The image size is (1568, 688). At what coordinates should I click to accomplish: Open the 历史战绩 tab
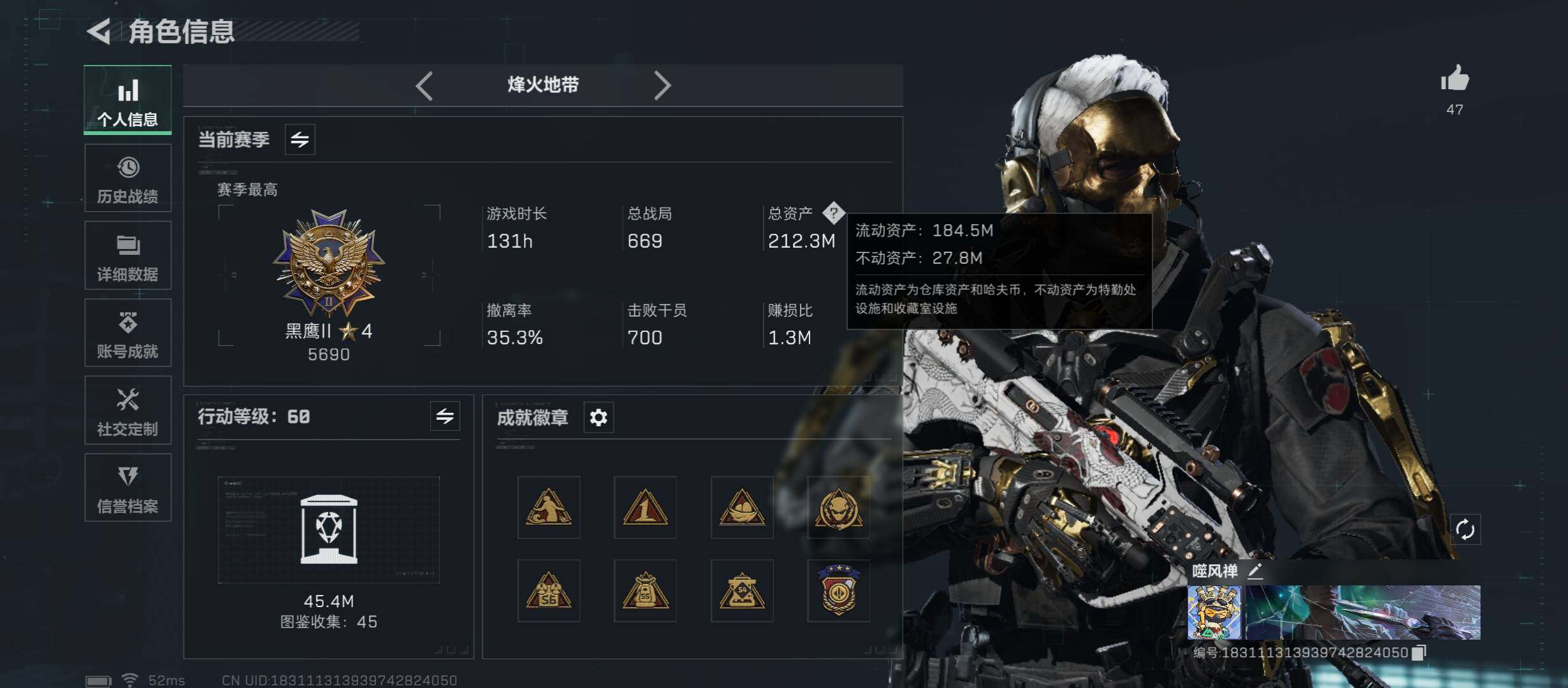click(x=127, y=178)
